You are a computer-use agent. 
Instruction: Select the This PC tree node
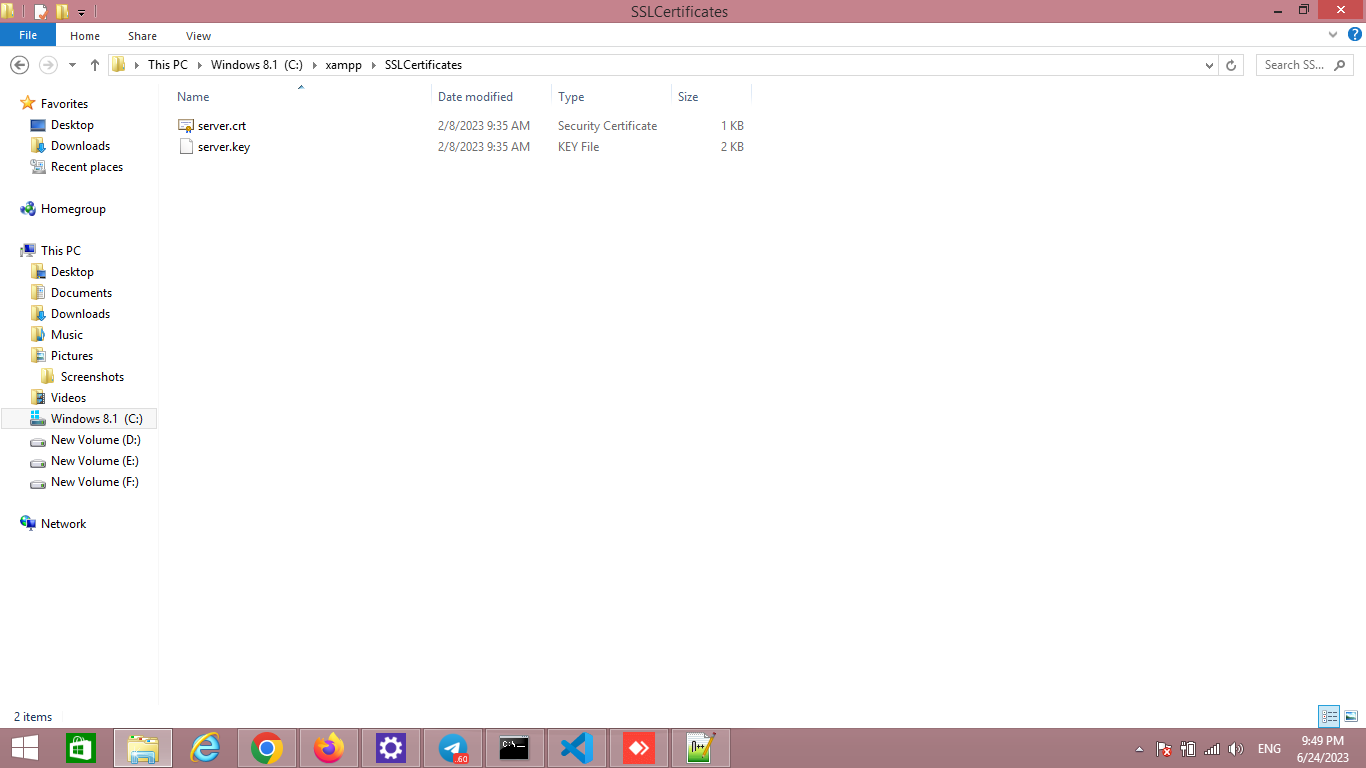(x=61, y=251)
